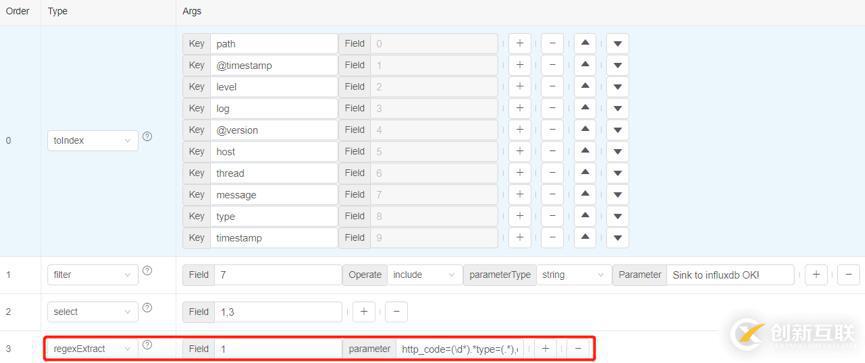The image size is (865, 363).
Task: Open the regexExtract type dropdown
Action: 93,349
